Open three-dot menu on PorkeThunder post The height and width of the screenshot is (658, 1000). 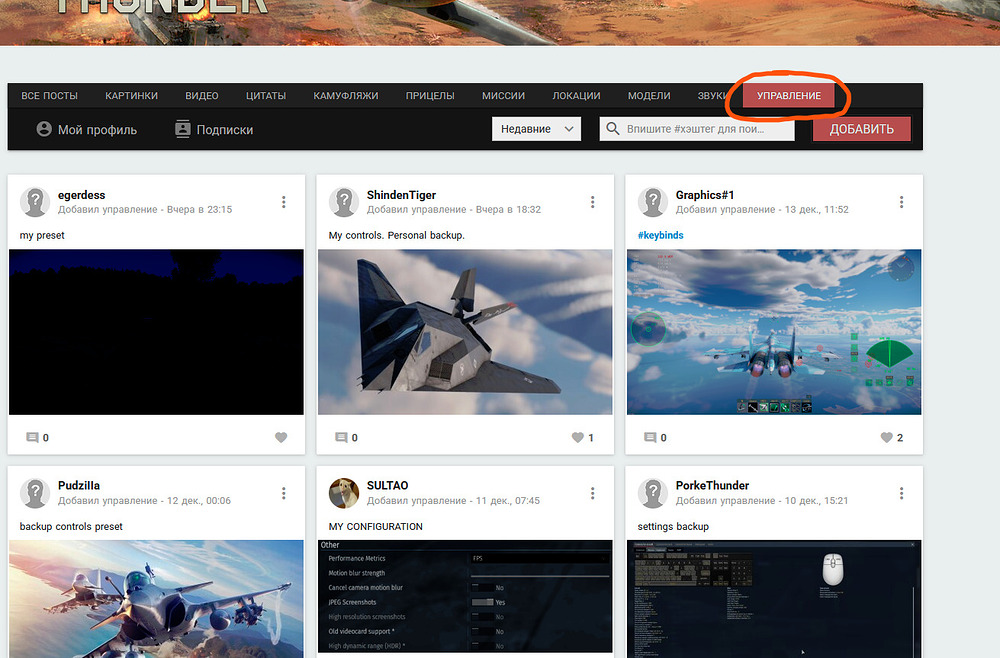coord(902,493)
